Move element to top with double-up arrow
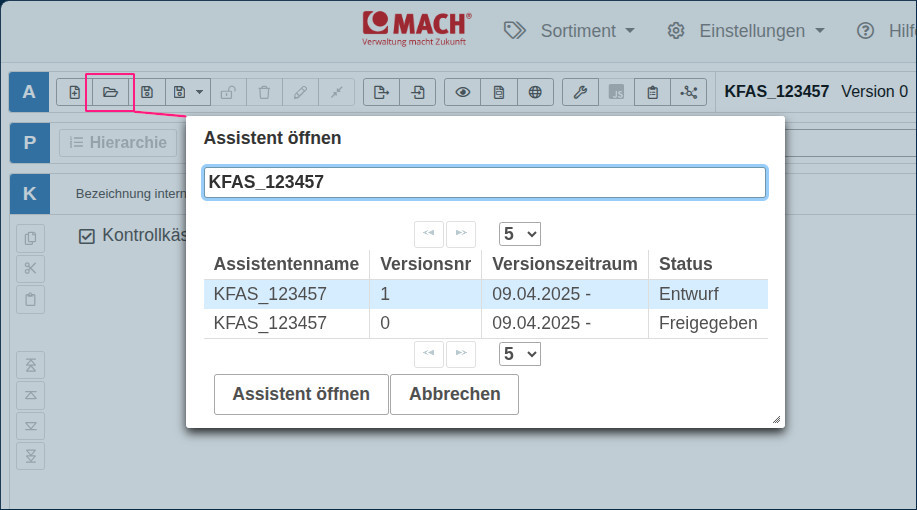 (30, 365)
